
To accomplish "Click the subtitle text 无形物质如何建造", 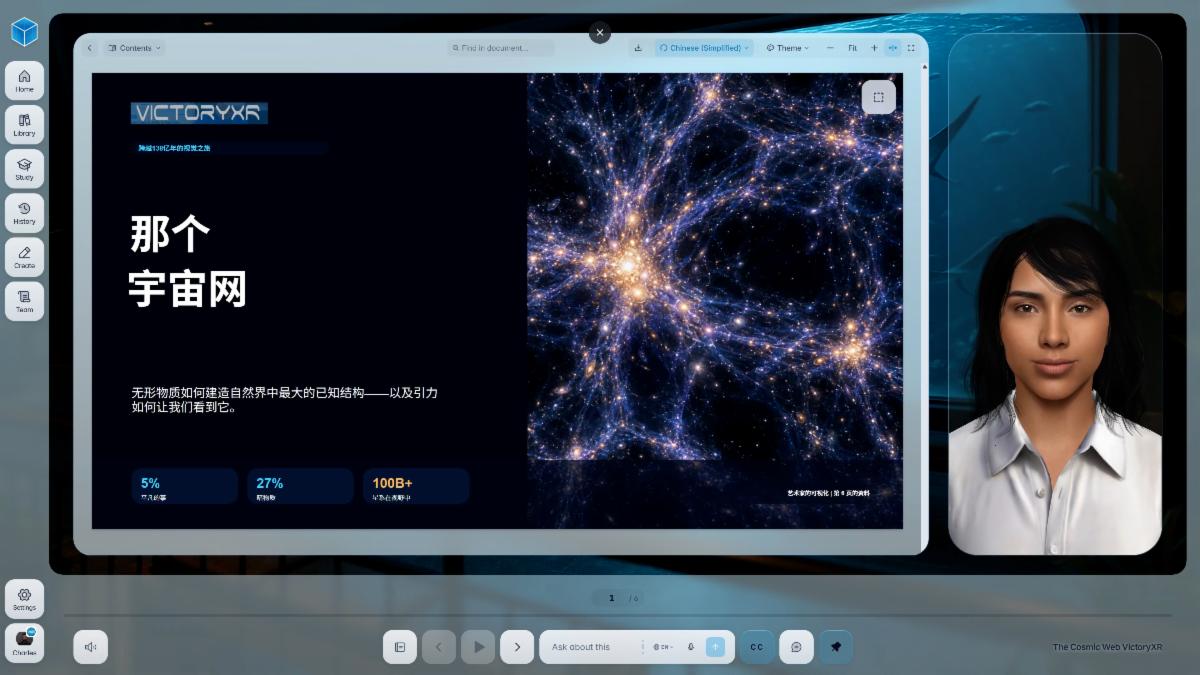I will click(x=284, y=400).
